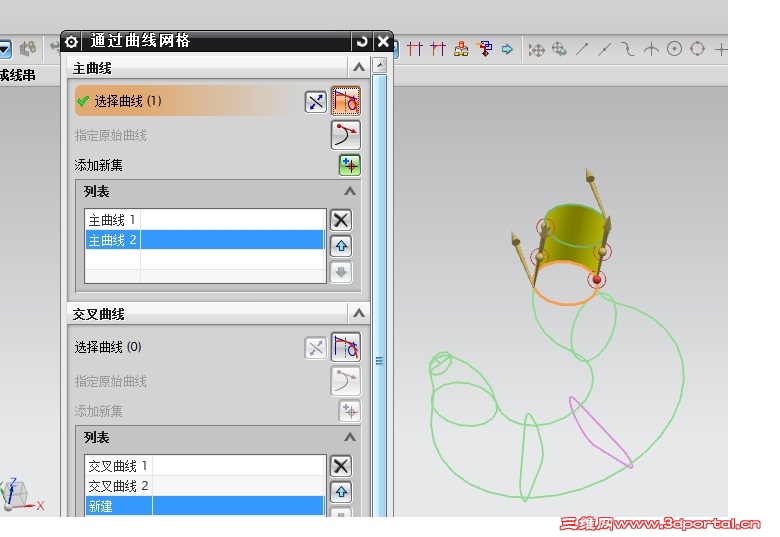Toggle Intersection snap icon

tap(651, 49)
